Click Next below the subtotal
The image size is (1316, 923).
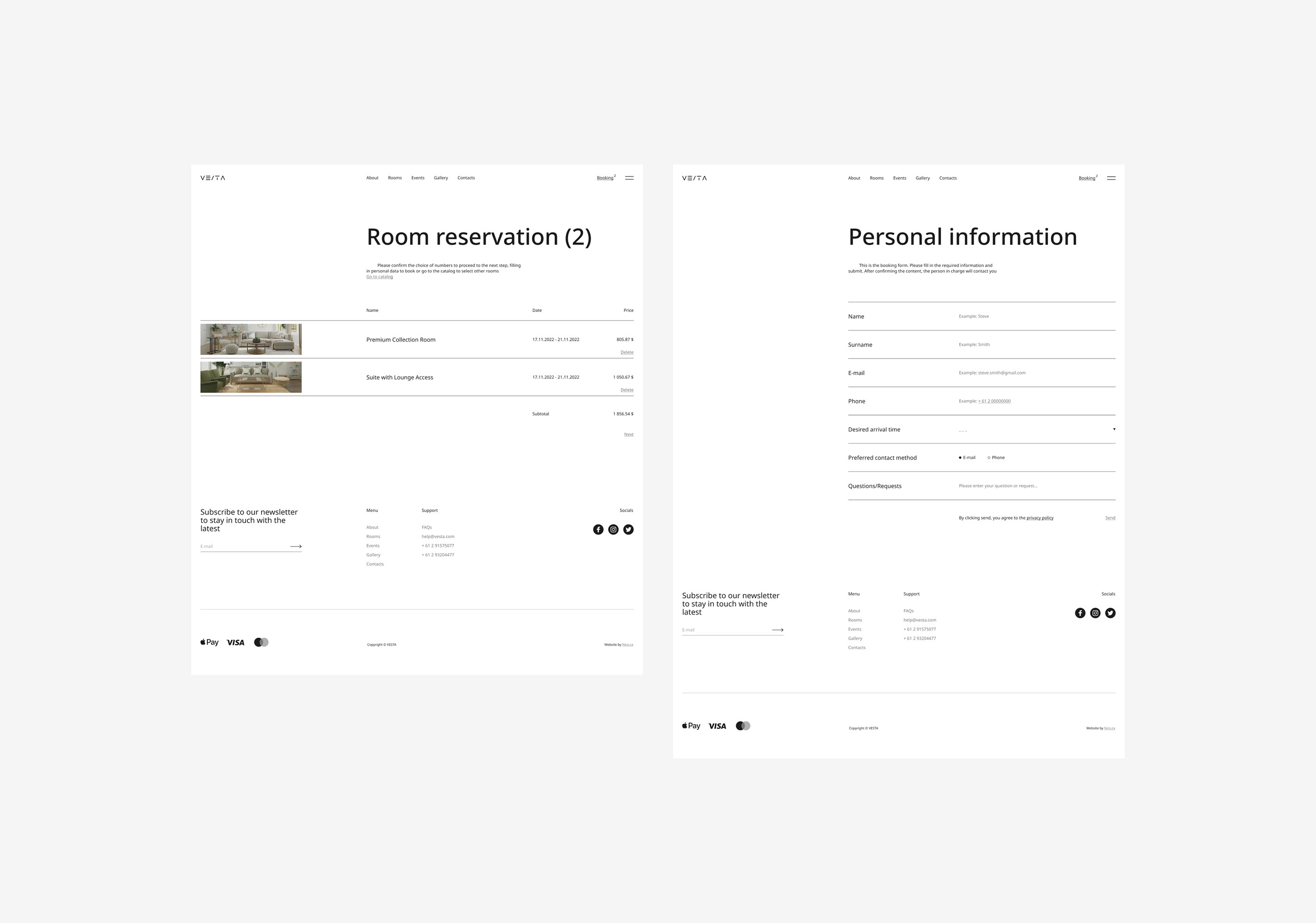628,434
